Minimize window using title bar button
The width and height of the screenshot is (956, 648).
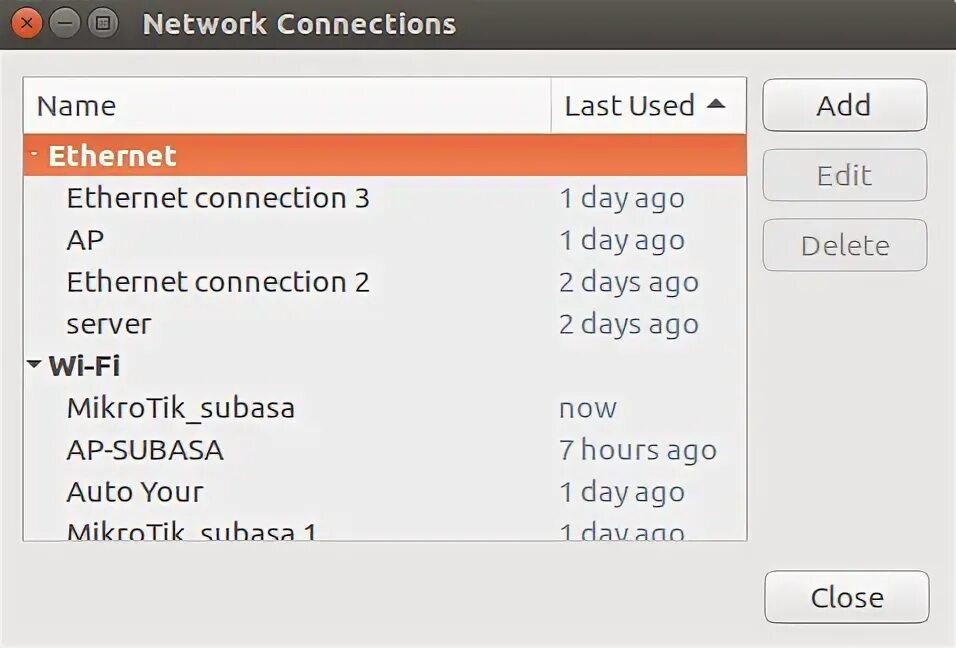point(64,23)
